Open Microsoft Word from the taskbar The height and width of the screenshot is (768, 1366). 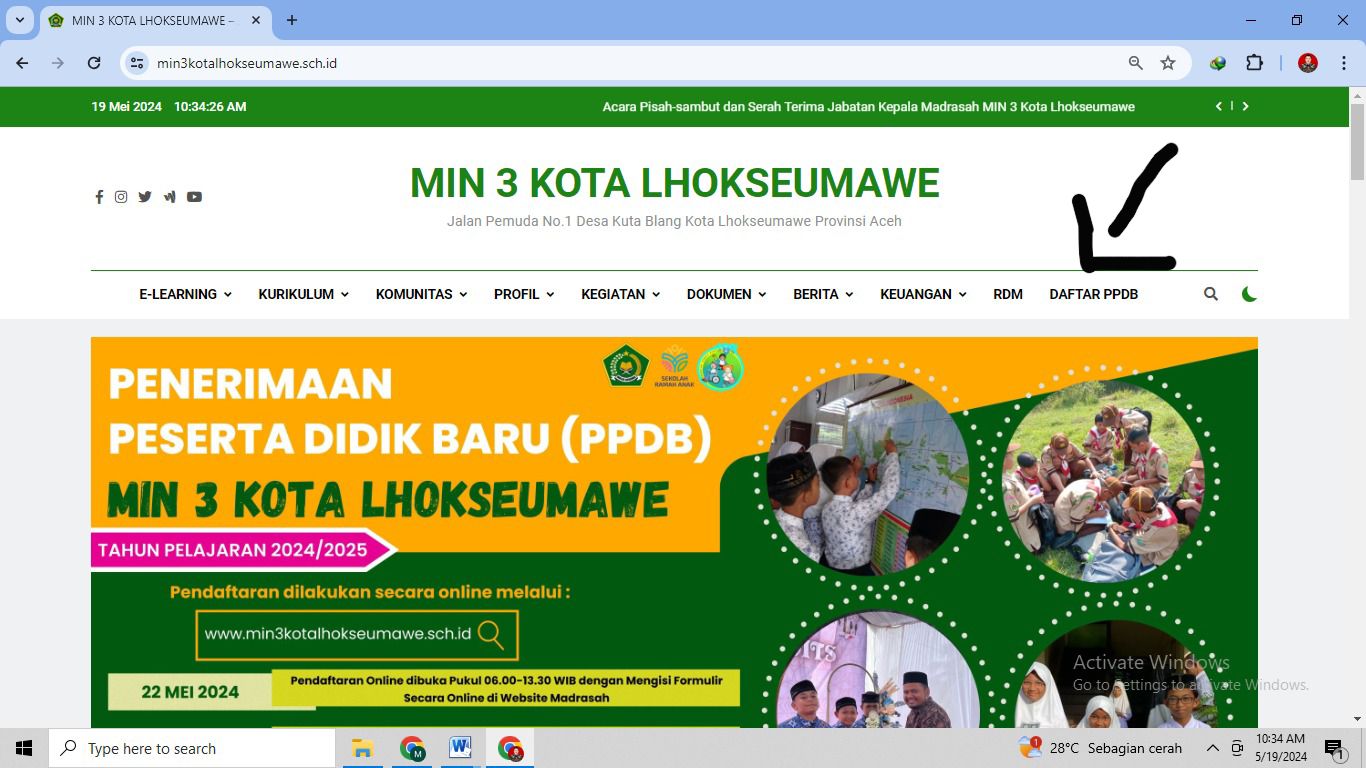(461, 748)
